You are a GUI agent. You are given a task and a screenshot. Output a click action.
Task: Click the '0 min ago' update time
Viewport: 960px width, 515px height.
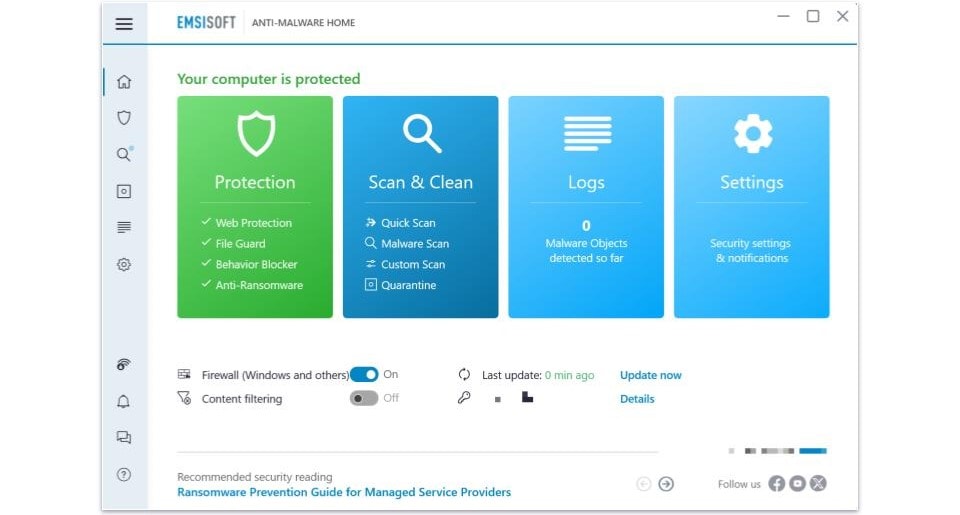[x=569, y=375]
